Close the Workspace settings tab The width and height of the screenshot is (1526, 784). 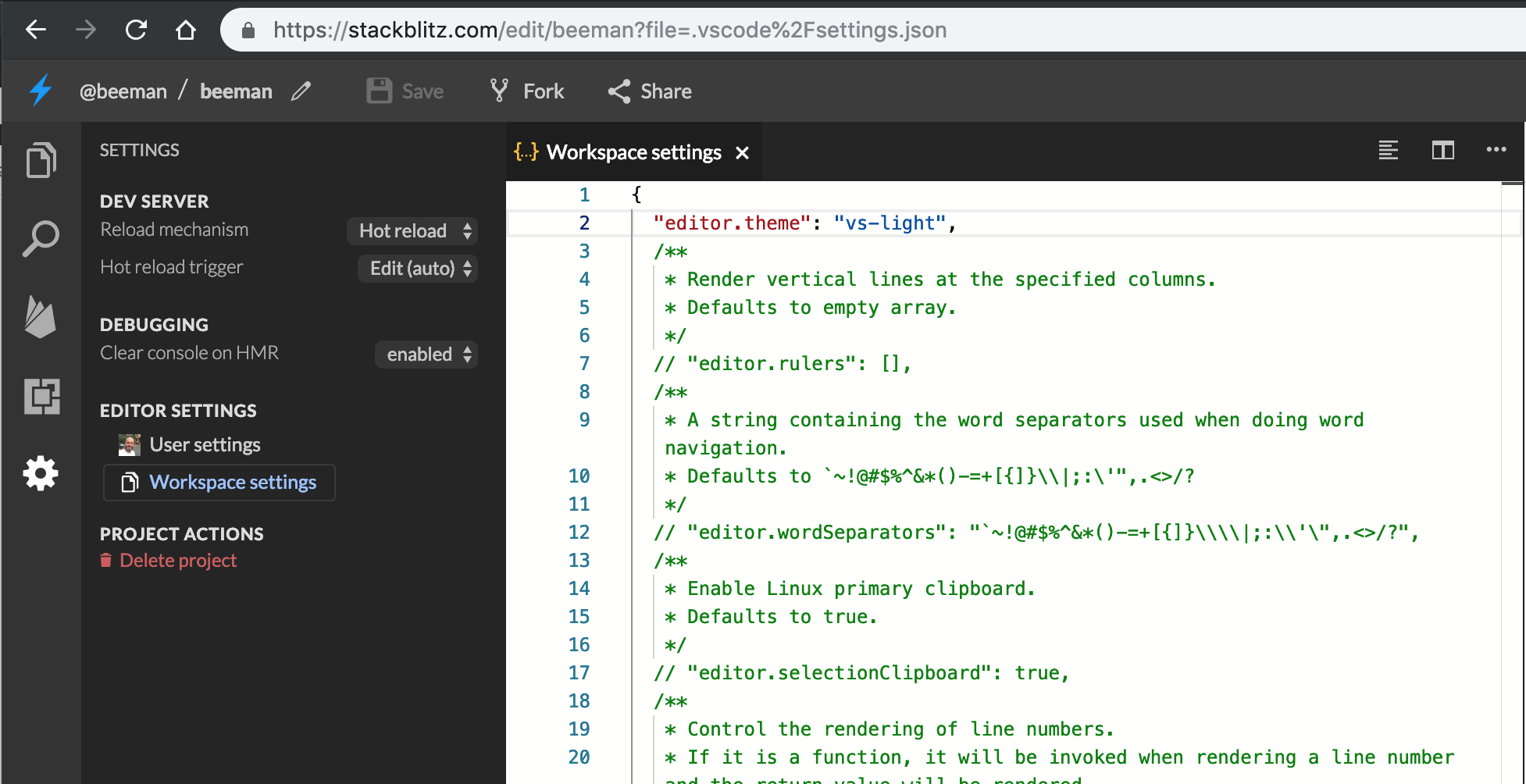click(x=742, y=152)
